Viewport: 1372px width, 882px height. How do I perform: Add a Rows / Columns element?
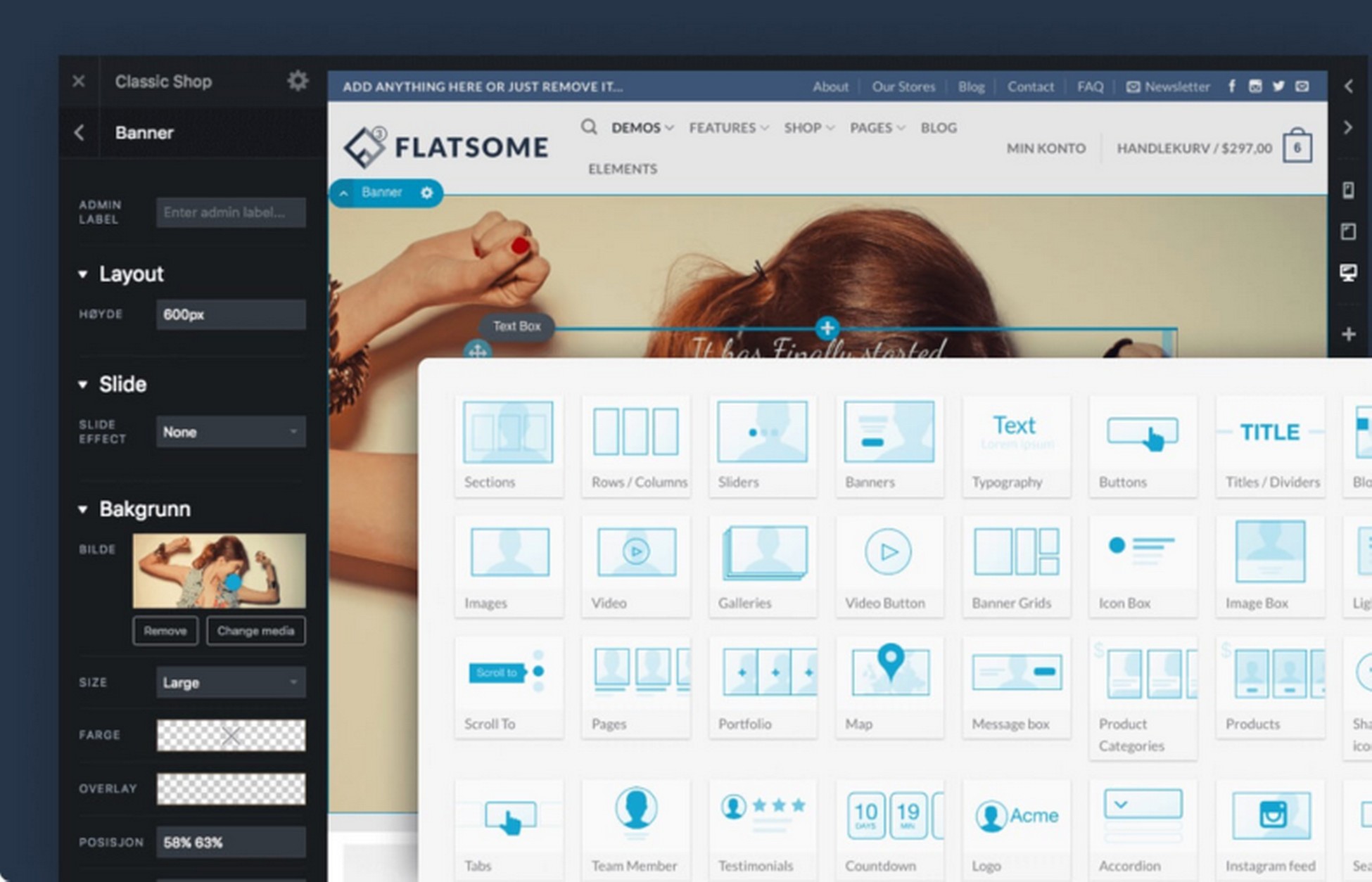[x=636, y=446]
